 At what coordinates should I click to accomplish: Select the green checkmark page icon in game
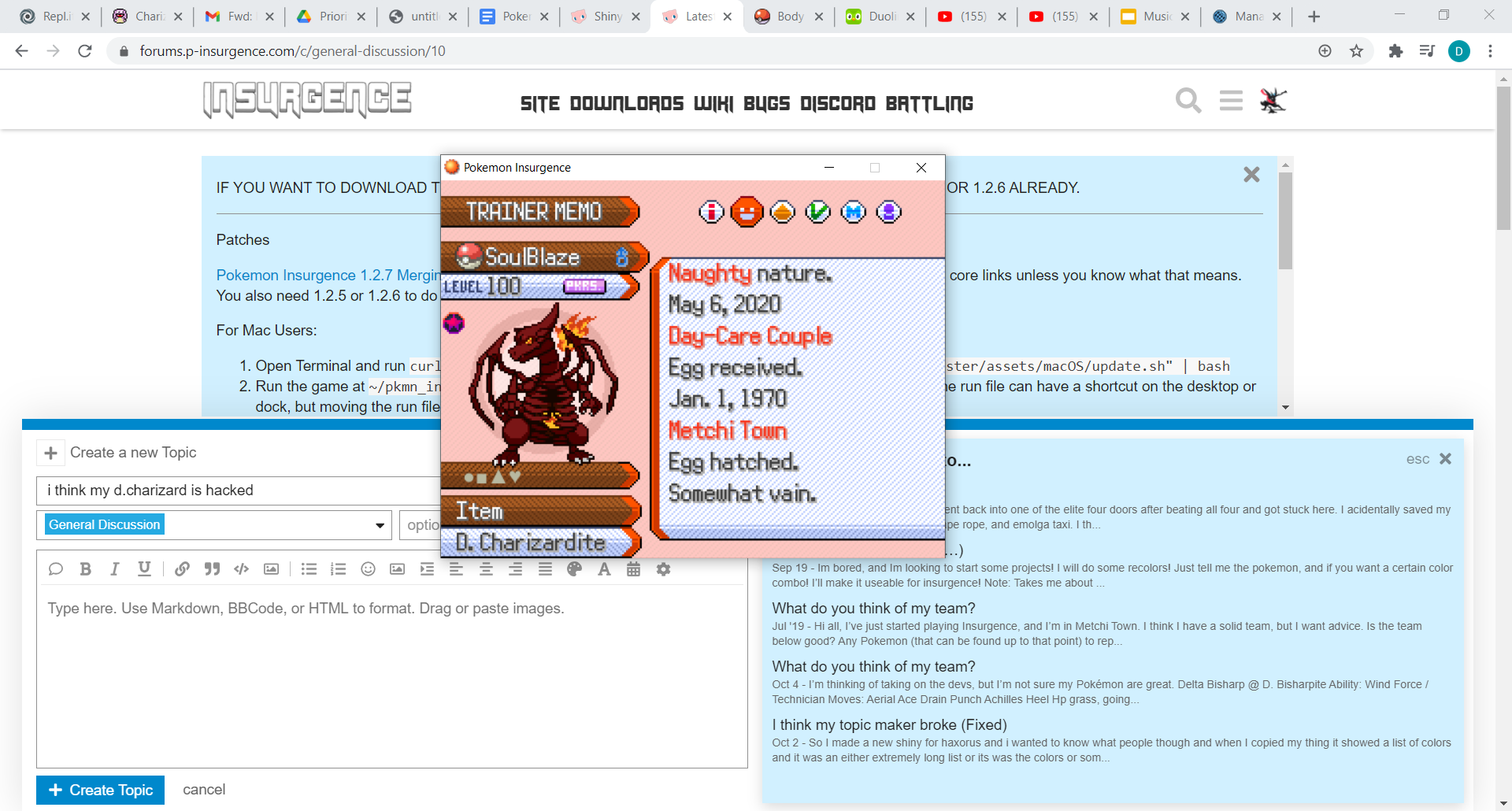coord(817,212)
